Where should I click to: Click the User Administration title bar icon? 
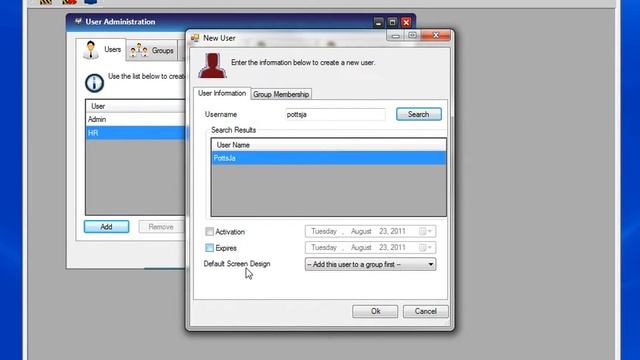pos(78,22)
